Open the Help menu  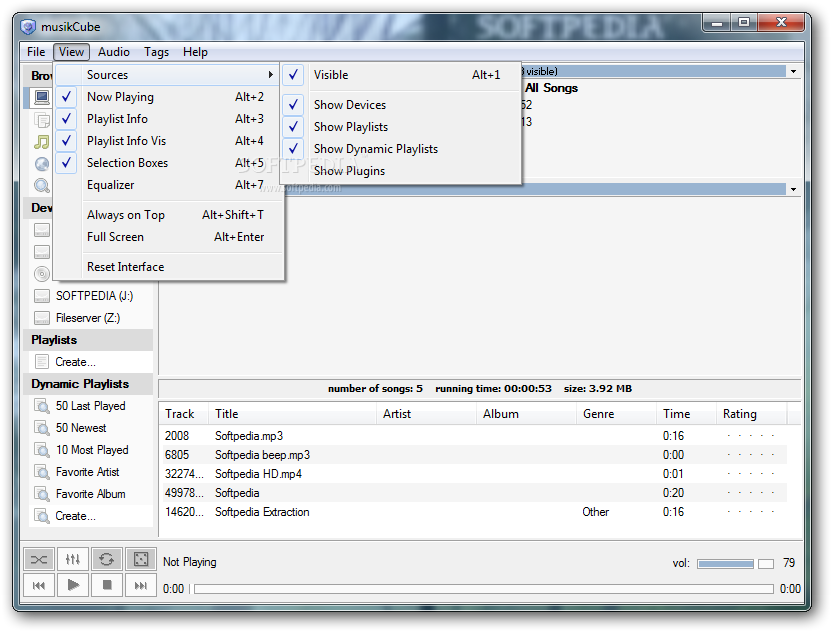[195, 52]
